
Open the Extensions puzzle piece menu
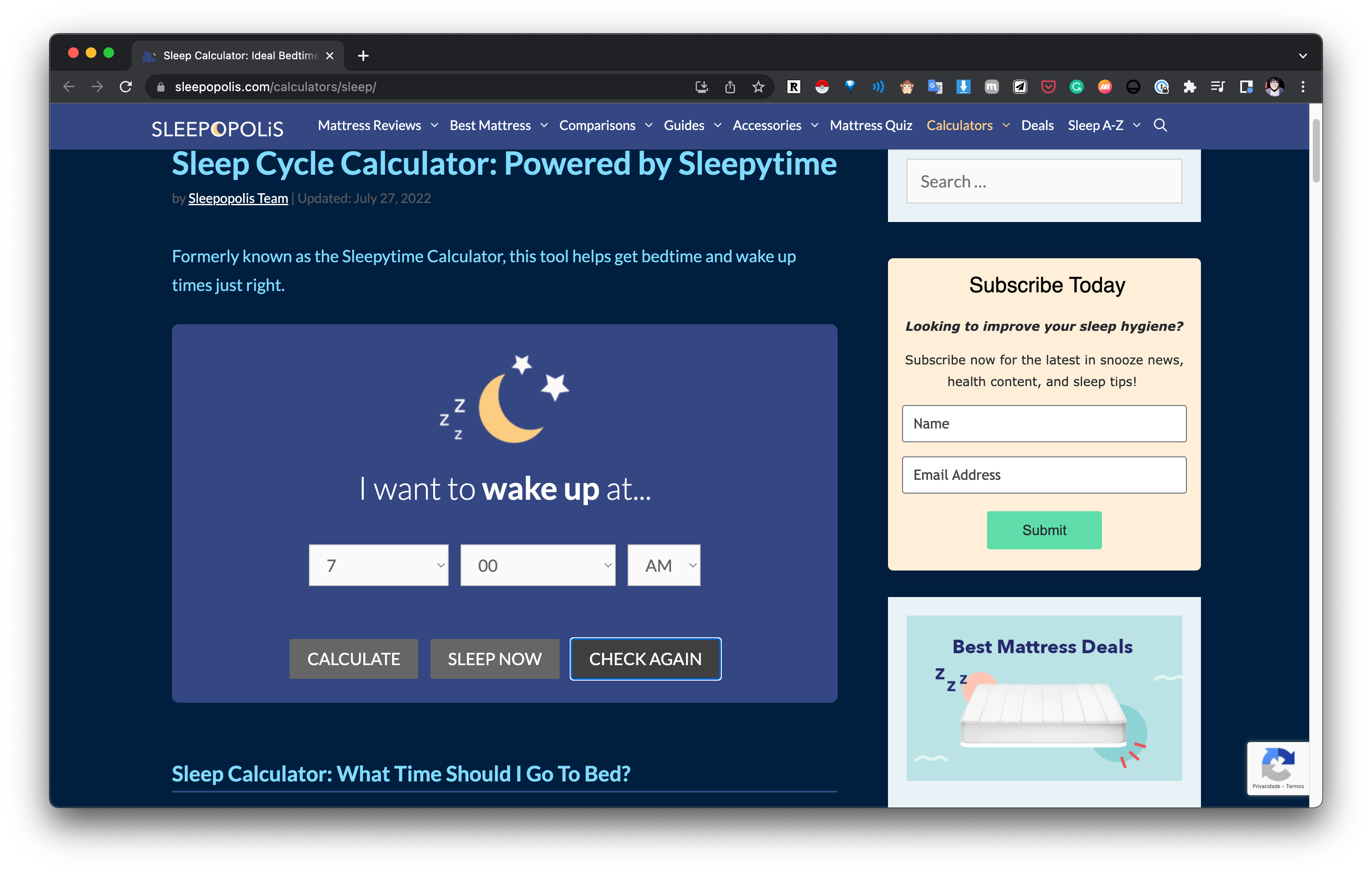[1189, 87]
